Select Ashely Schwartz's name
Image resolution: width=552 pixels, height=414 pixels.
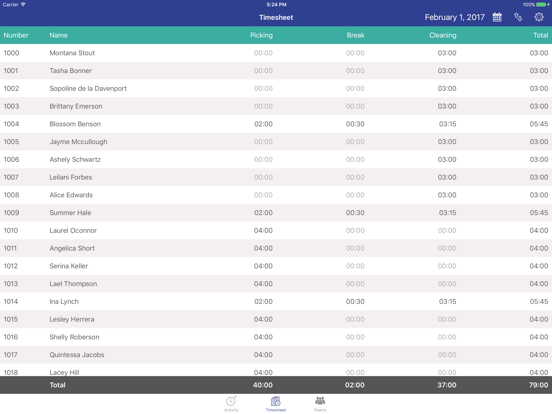[x=75, y=159]
